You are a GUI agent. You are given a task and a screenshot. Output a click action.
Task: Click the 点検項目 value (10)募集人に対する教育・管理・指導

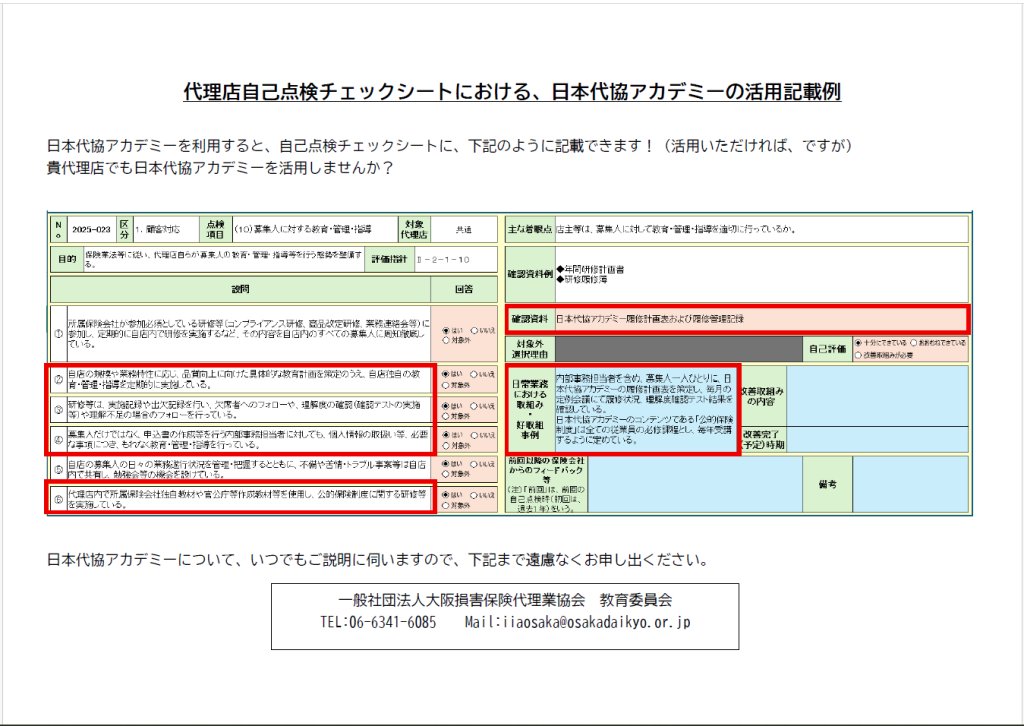click(302, 230)
